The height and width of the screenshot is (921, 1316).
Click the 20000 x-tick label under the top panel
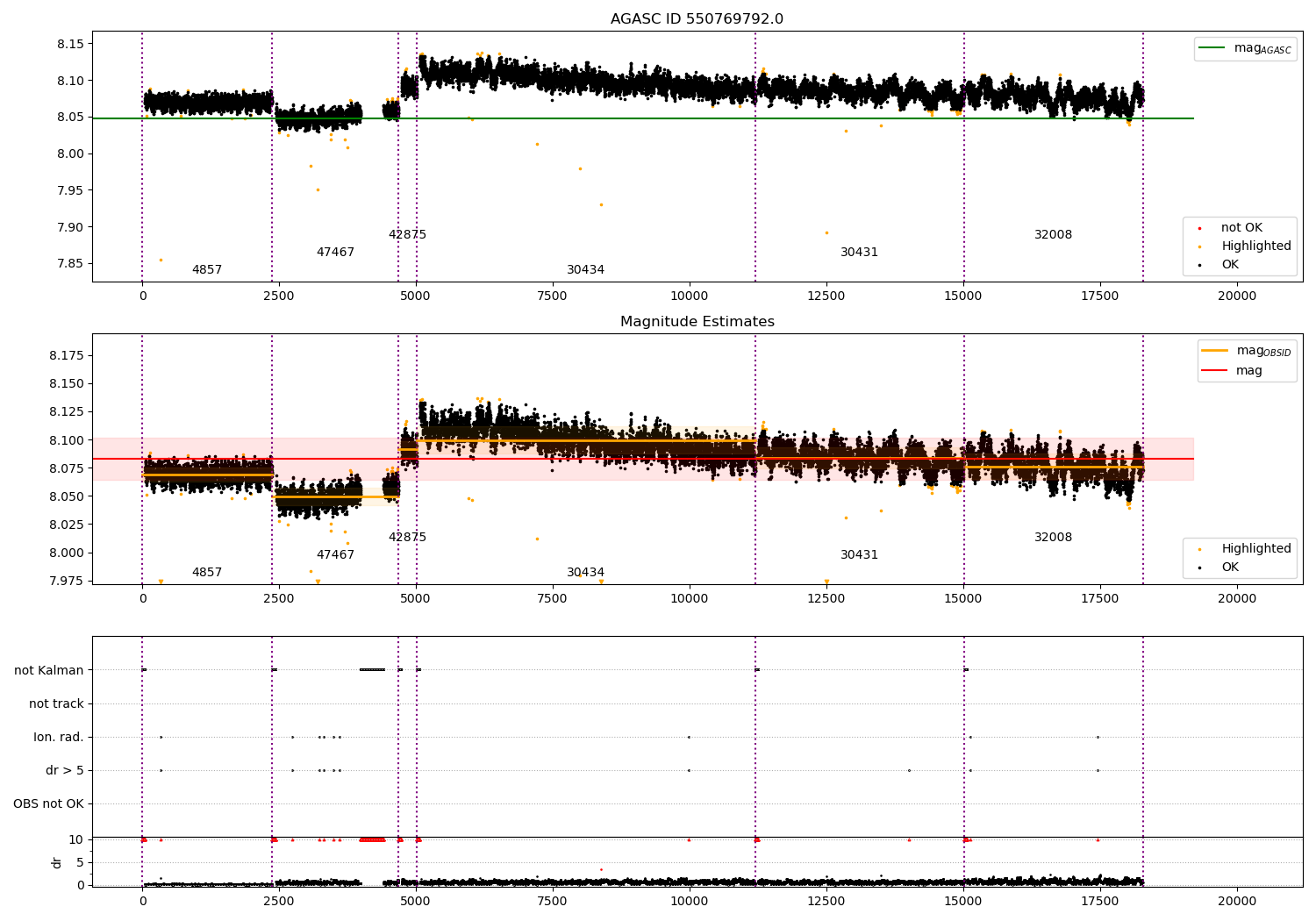pos(1237,296)
